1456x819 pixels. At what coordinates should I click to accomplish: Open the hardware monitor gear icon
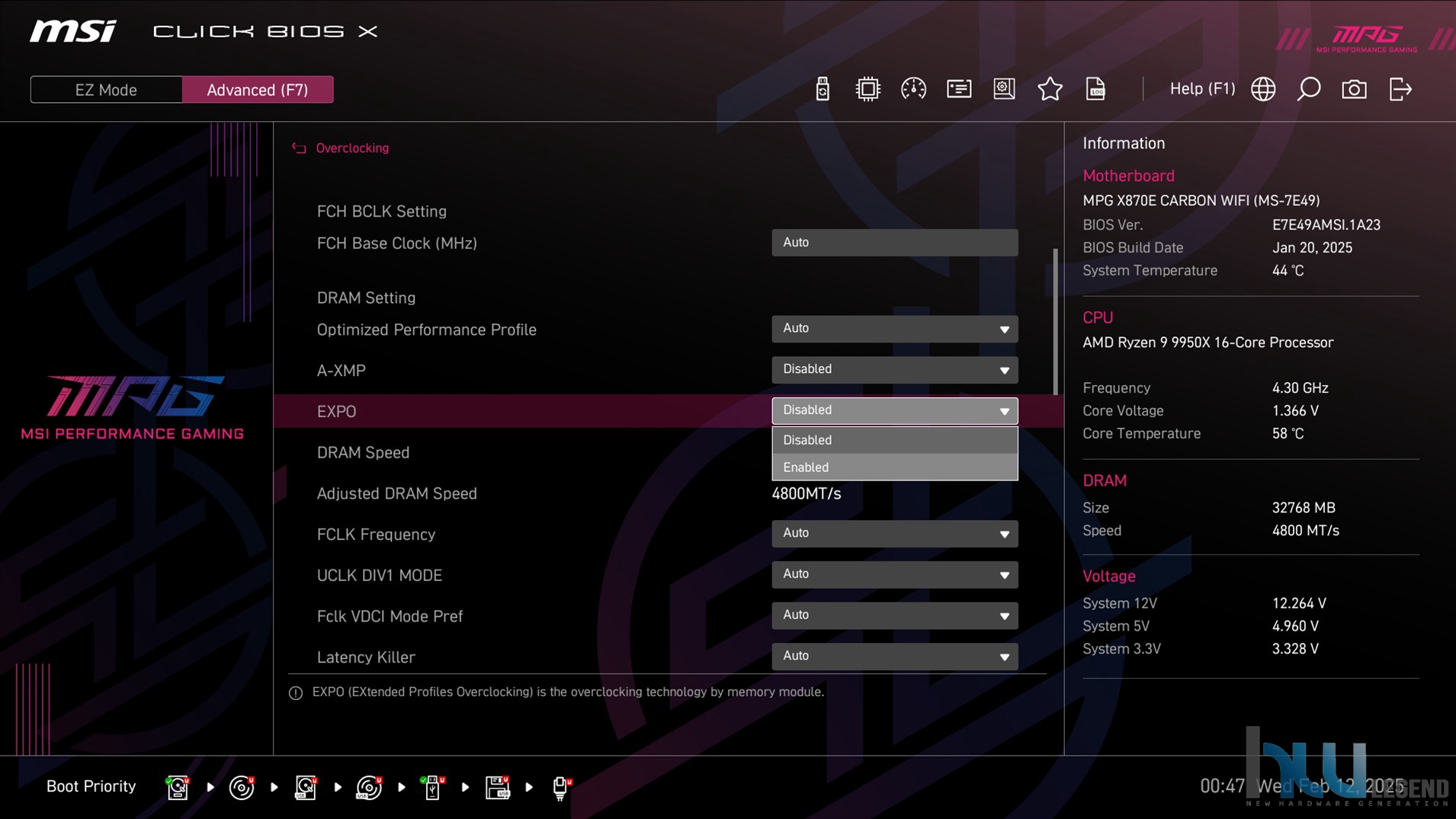[1004, 89]
